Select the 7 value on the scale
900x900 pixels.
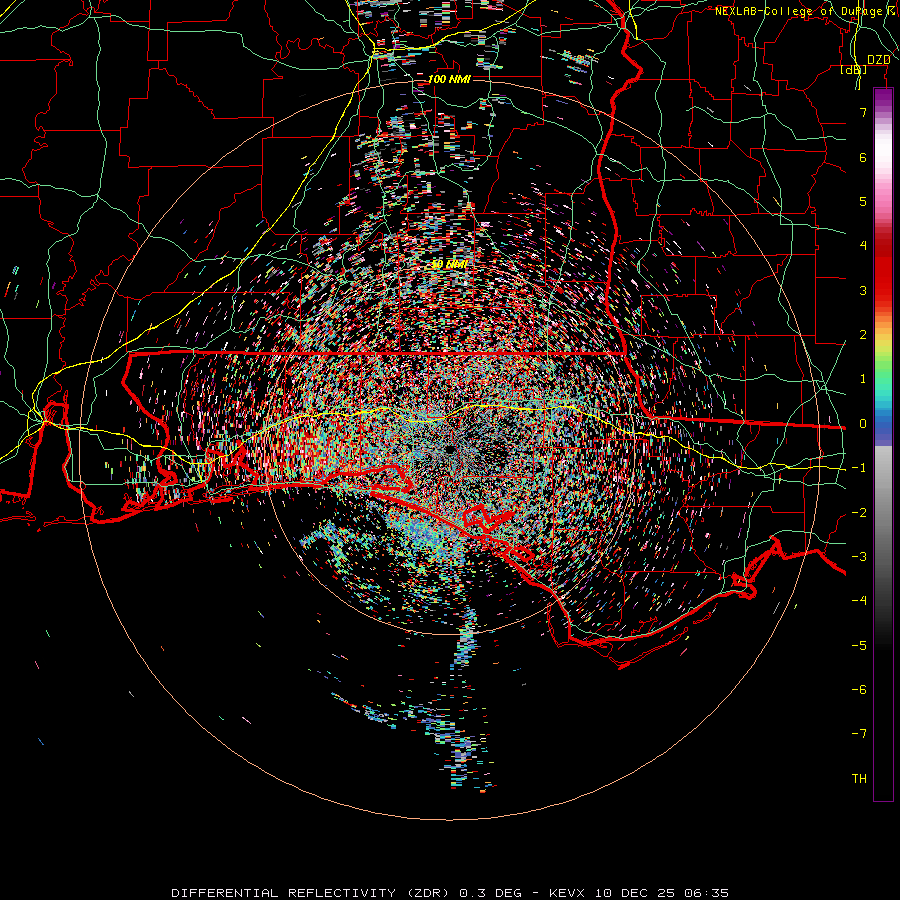point(863,112)
